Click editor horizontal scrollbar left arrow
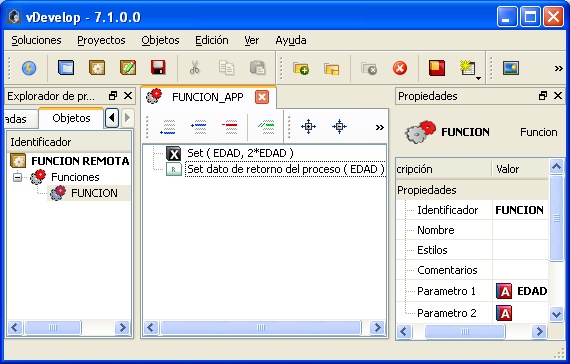570x364 pixels. [x=151, y=328]
